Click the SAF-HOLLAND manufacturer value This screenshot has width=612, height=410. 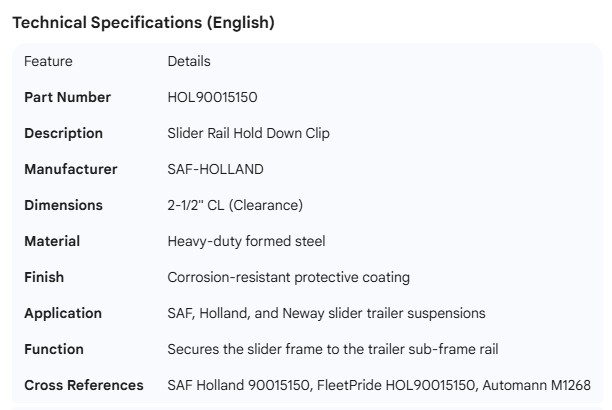(214, 169)
